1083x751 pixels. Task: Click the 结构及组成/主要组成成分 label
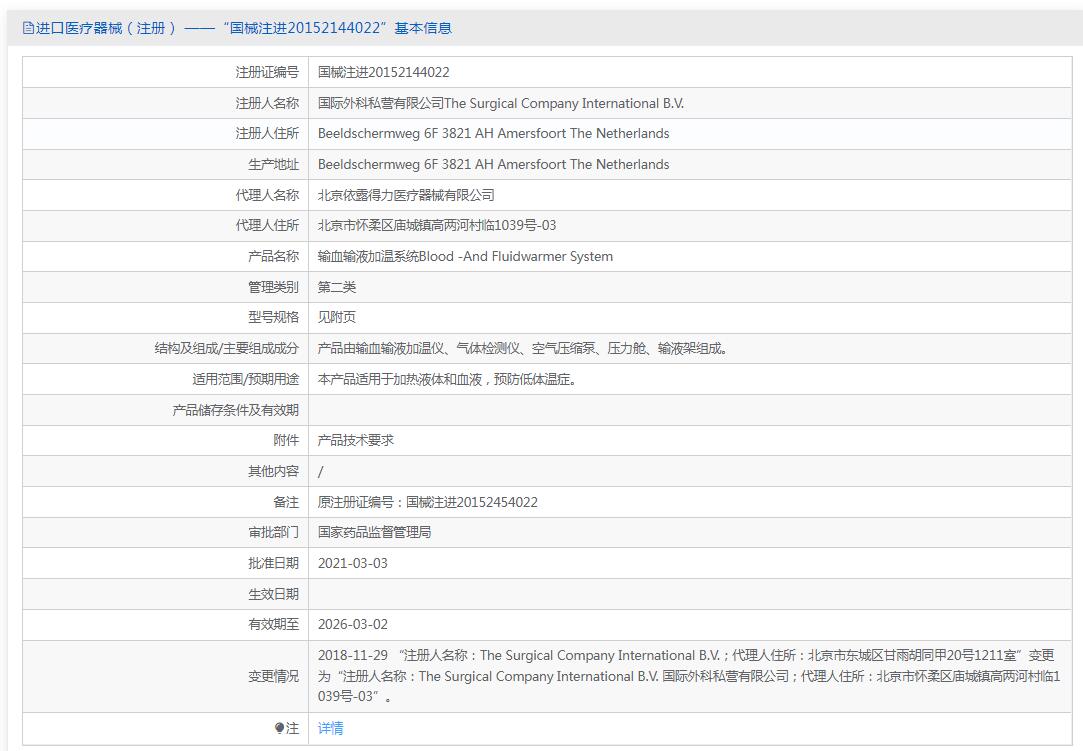click(227, 348)
